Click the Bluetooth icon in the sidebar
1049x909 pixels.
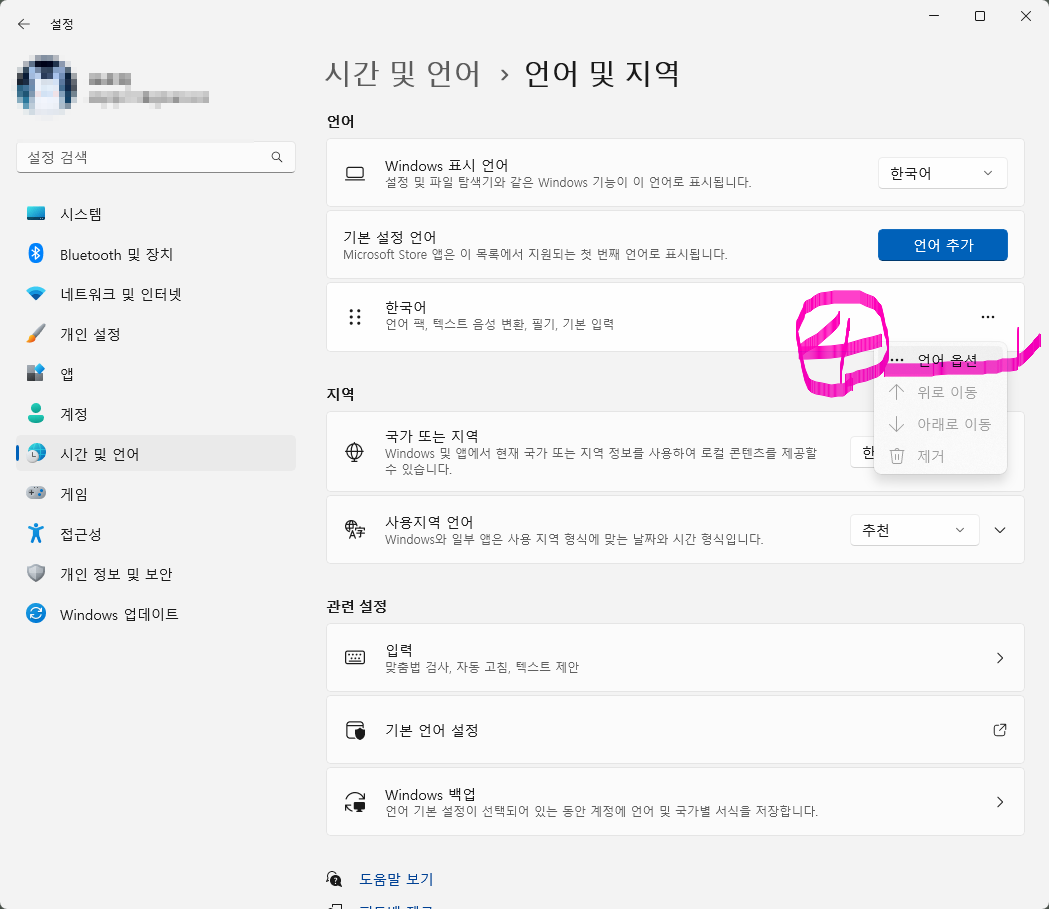[36, 254]
